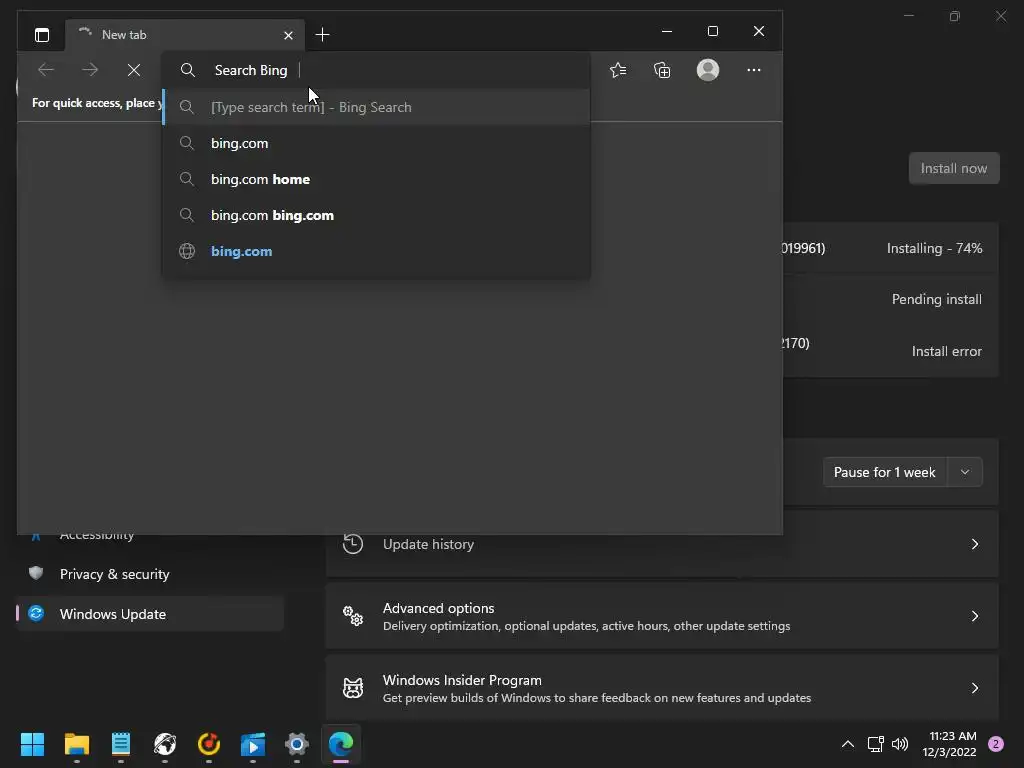Image resolution: width=1024 pixels, height=768 pixels.
Task: Select the Type search term Bing Search suggestion
Action: coord(376,107)
